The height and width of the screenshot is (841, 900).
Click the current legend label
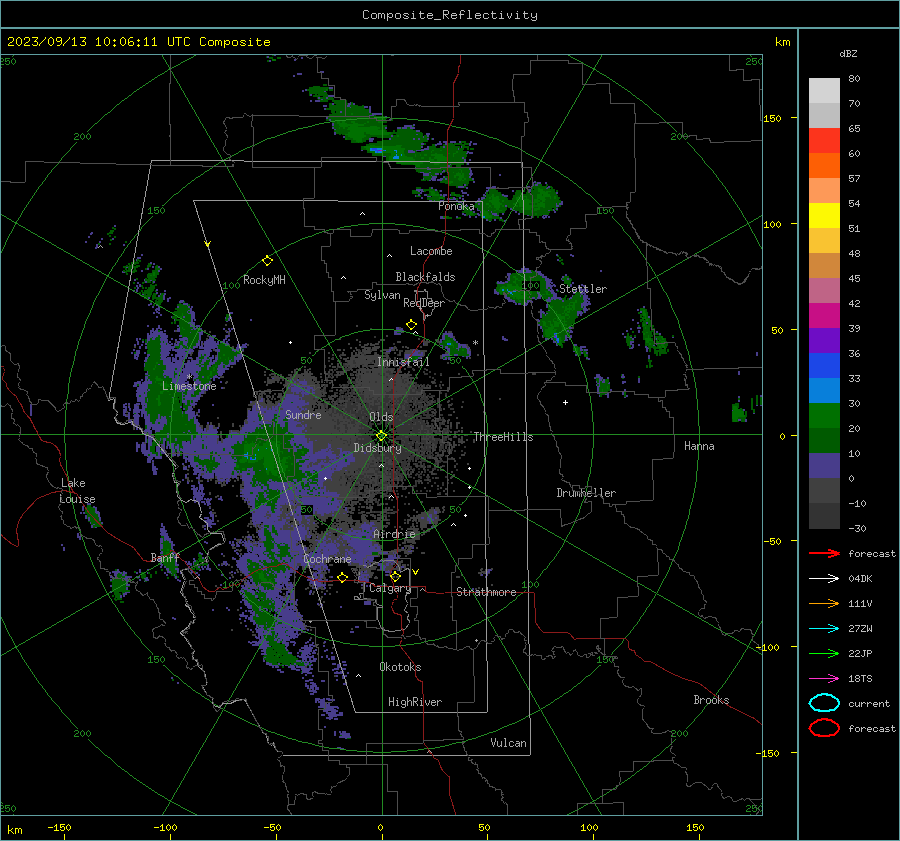coord(869,704)
